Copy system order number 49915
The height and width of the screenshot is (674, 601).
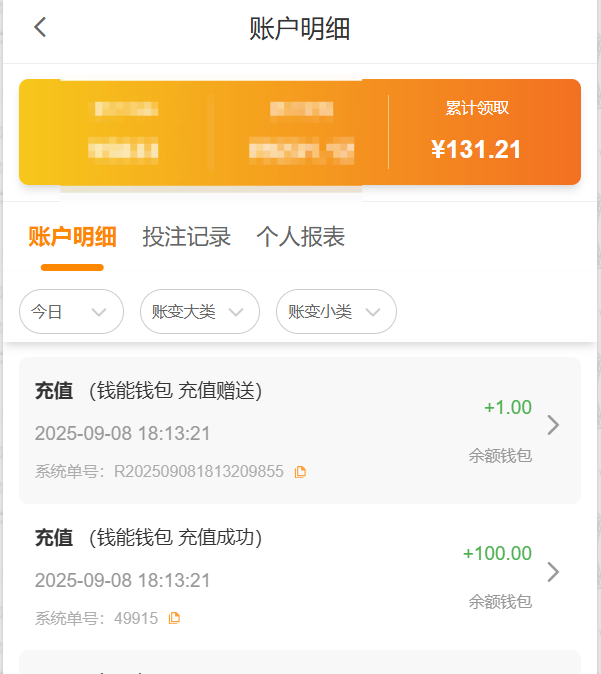(175, 618)
